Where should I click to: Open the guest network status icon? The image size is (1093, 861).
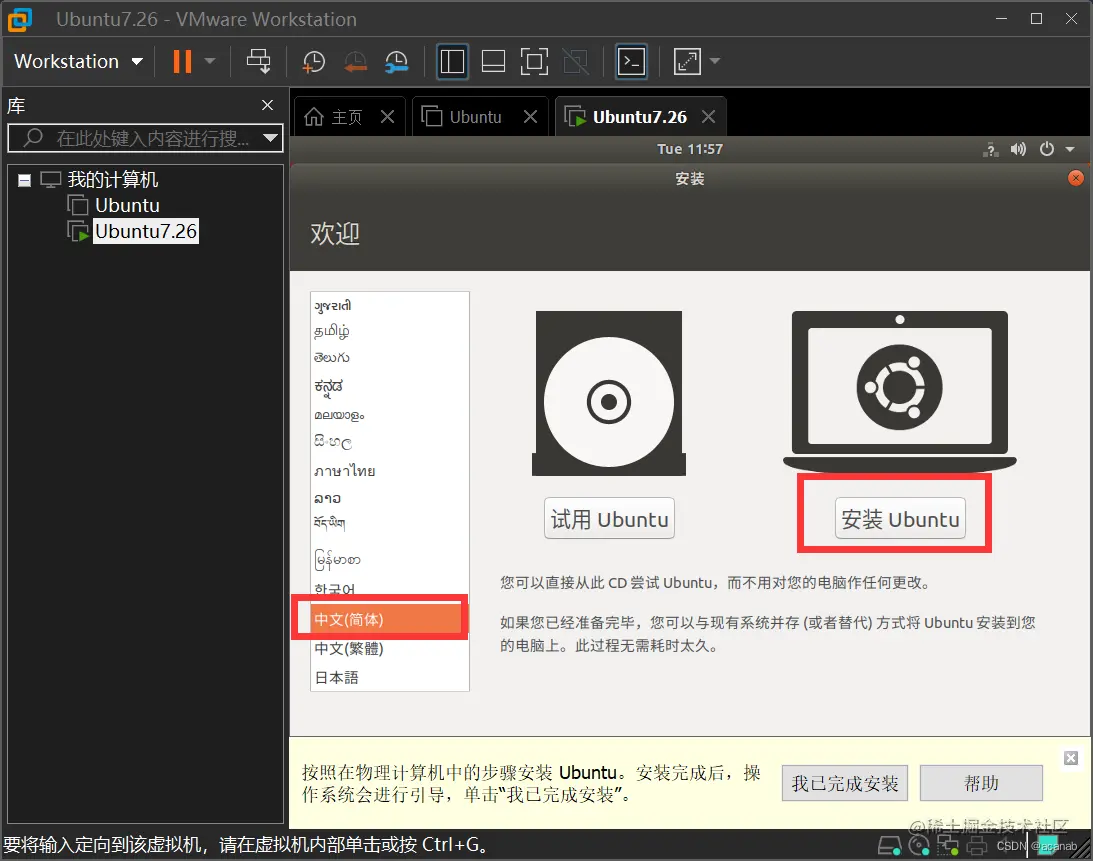point(991,149)
